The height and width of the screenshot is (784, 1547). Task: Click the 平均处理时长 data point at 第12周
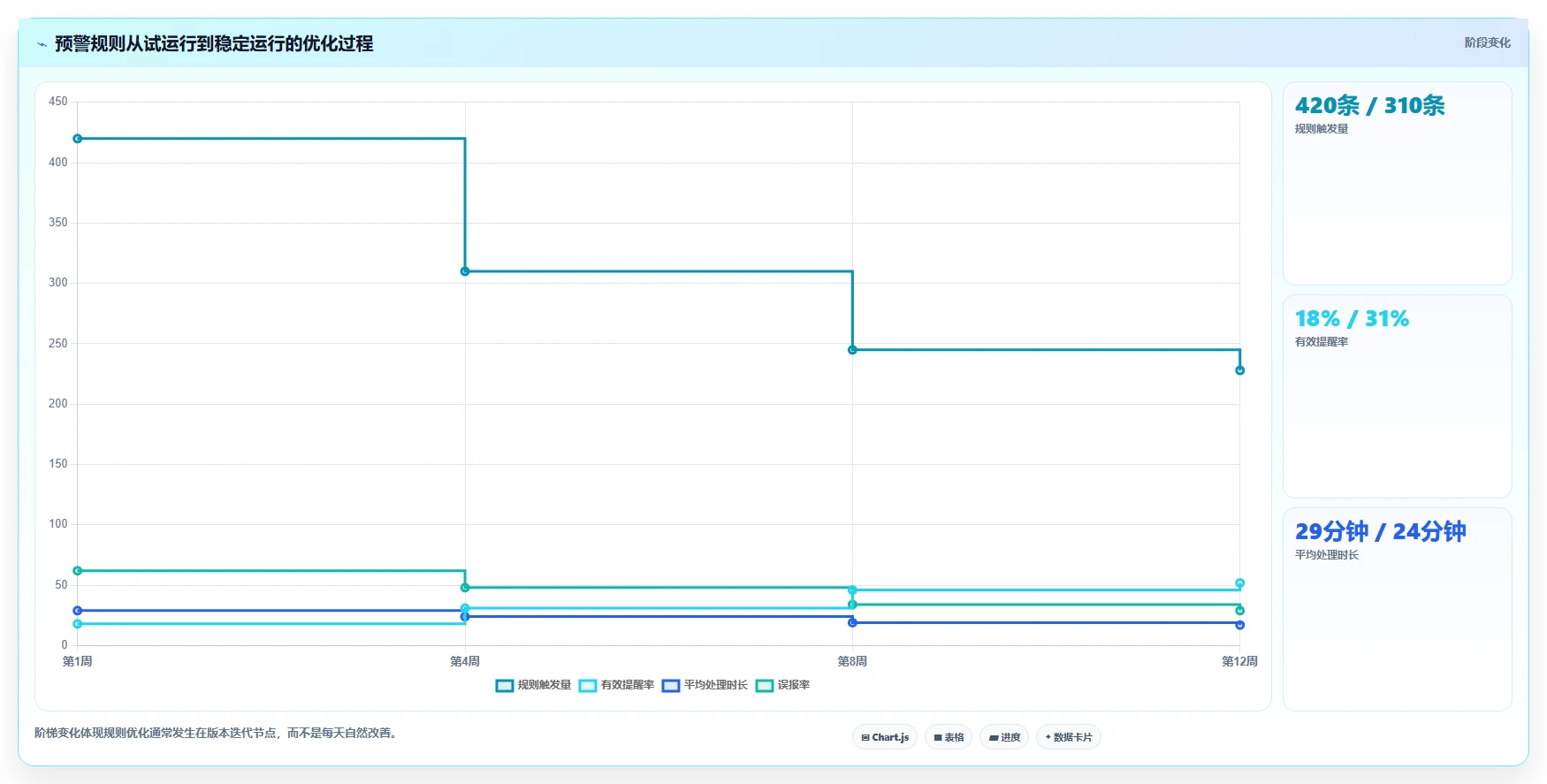coord(1239,625)
